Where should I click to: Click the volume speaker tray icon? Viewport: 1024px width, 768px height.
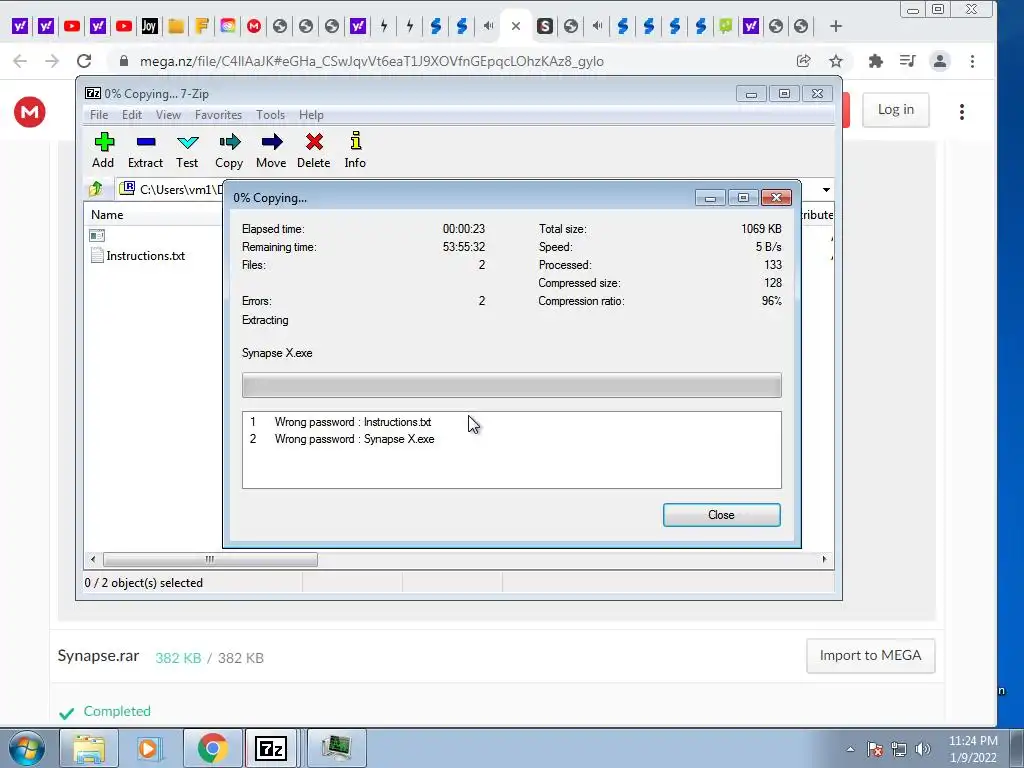point(923,750)
